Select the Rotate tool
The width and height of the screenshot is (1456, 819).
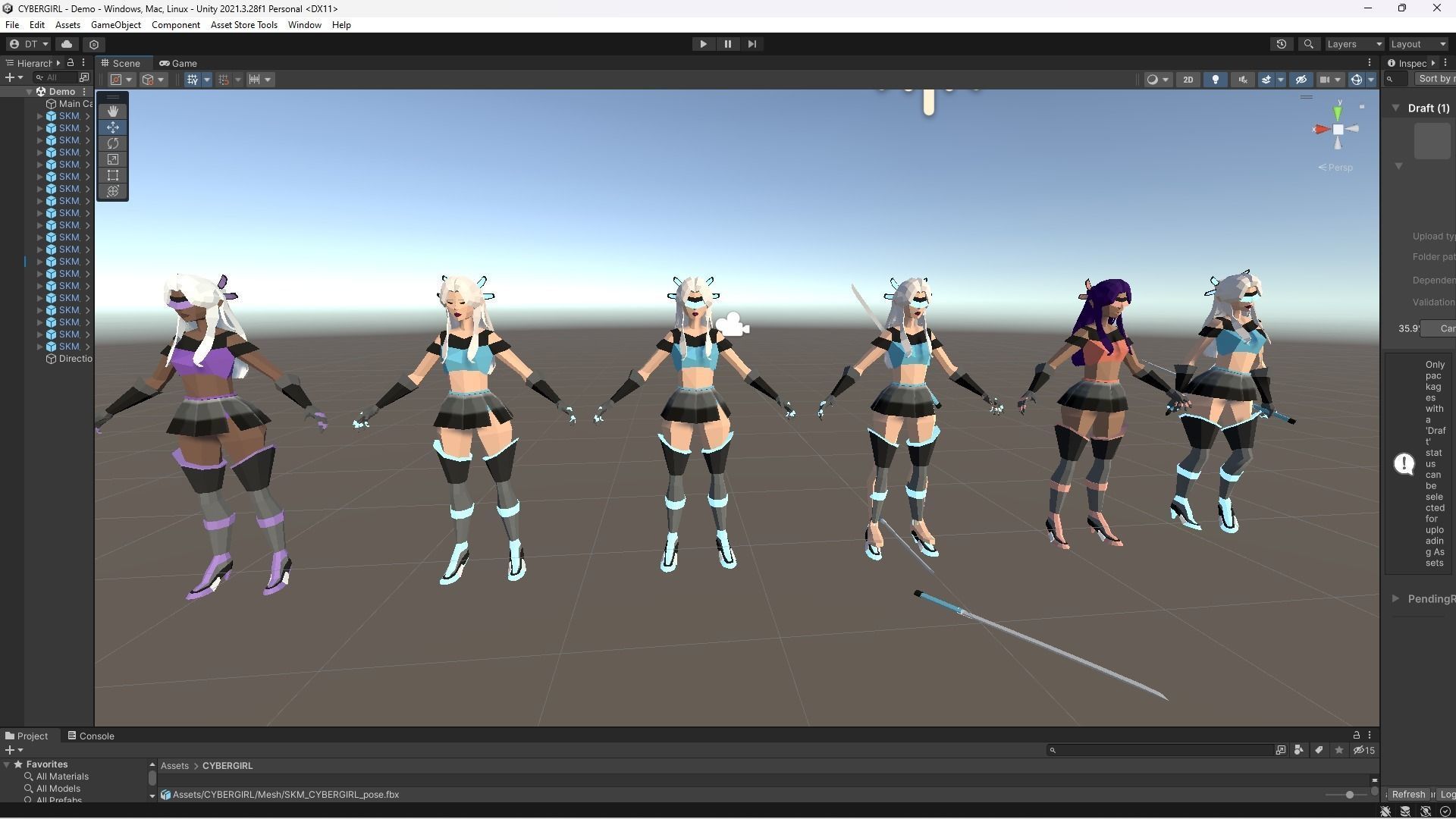coord(113,143)
